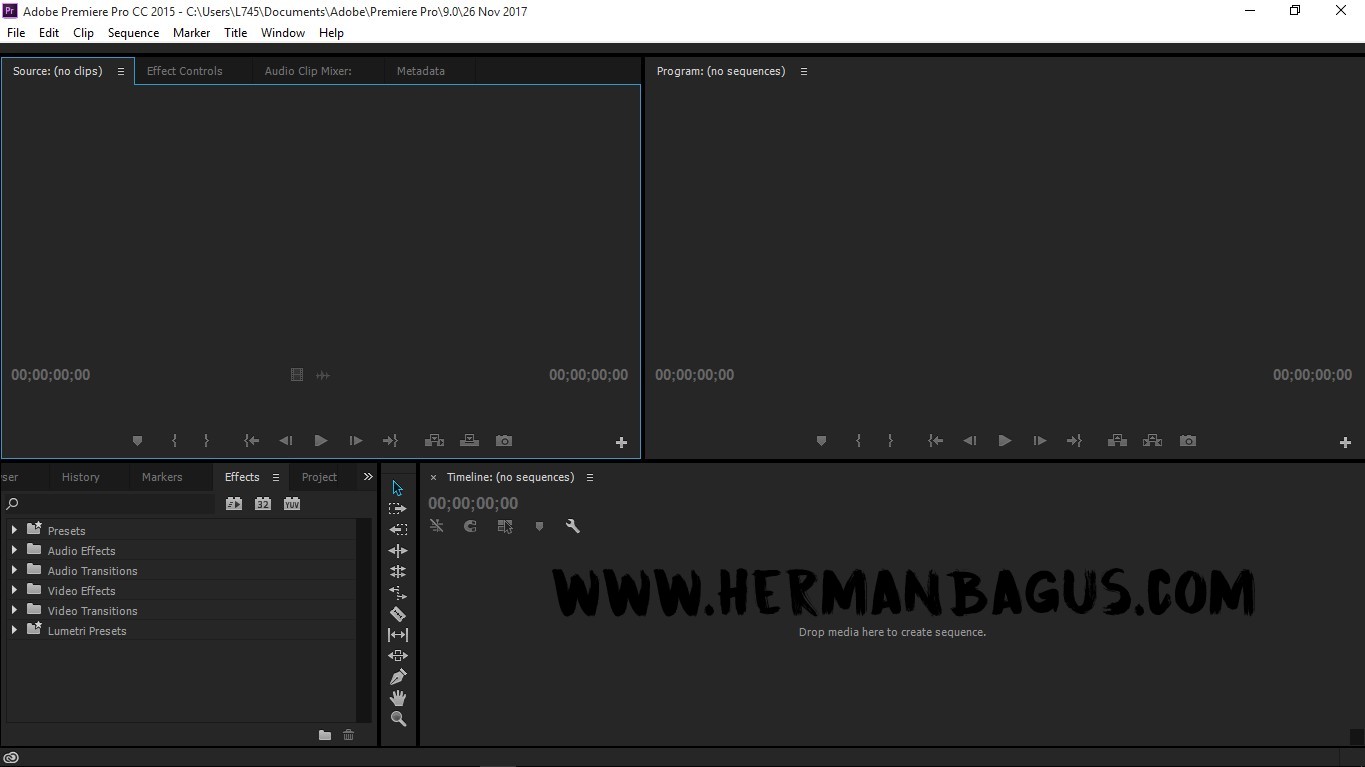Open the Window menu
1365x767 pixels.
283,33
